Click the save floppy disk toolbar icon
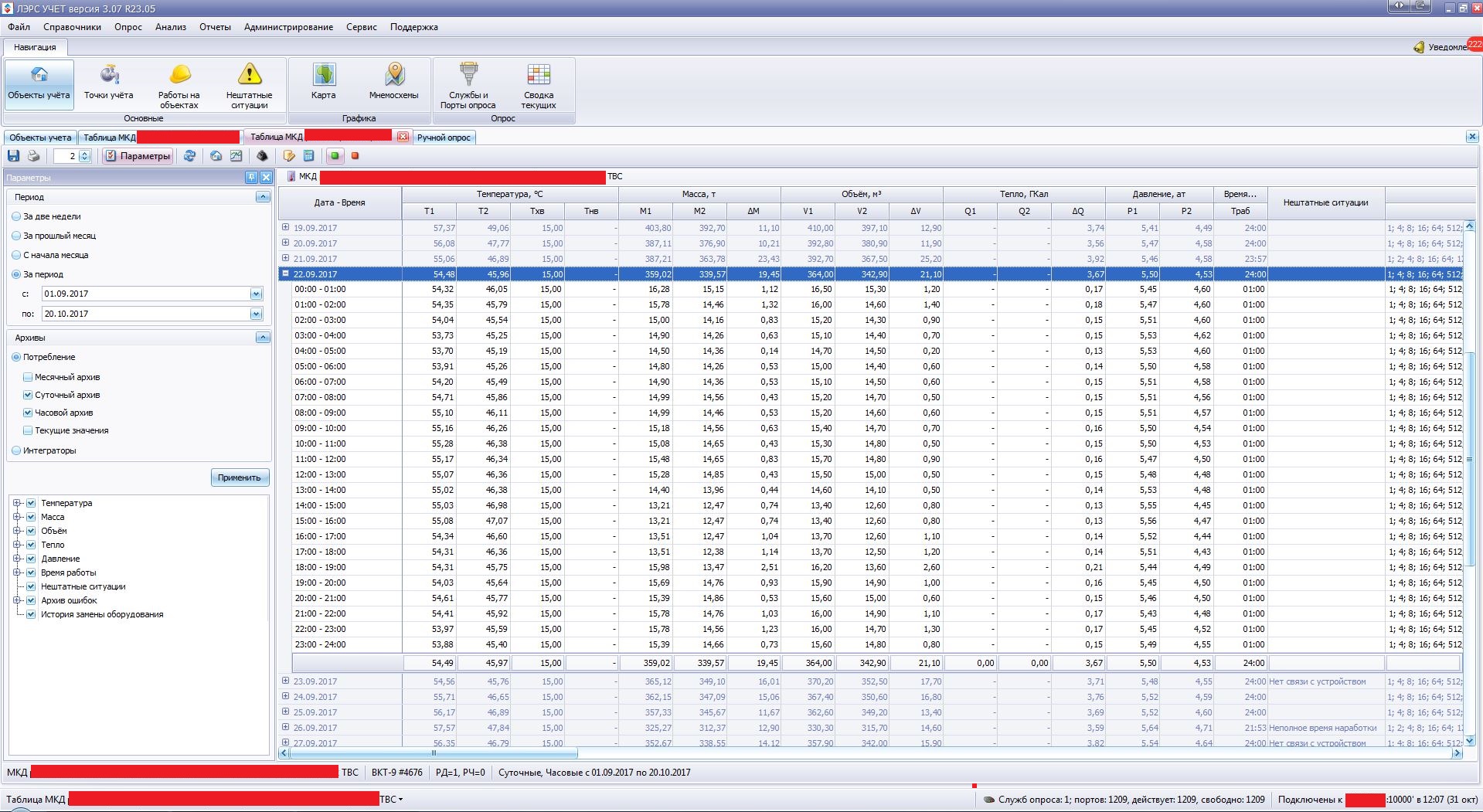The height and width of the screenshot is (812, 1483). (x=13, y=156)
